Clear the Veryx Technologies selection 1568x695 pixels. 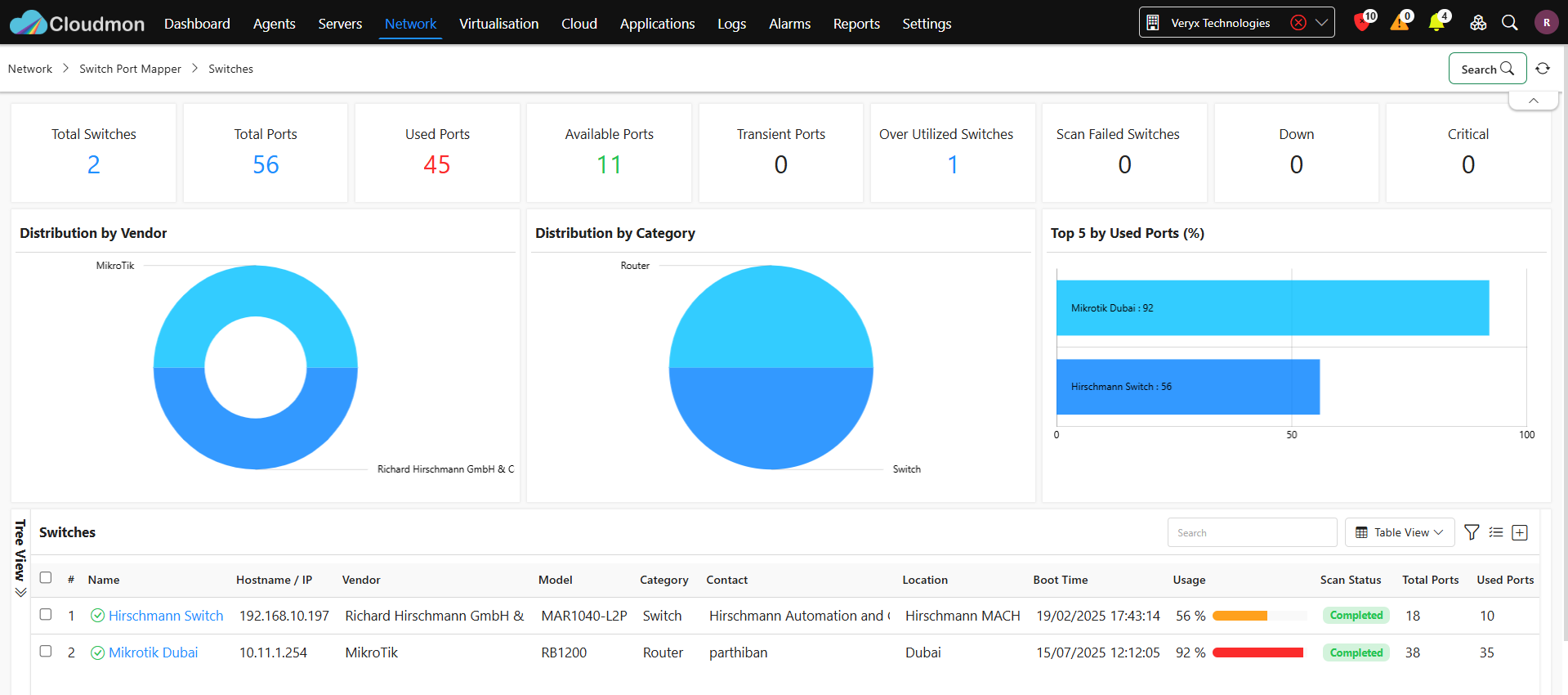pos(1298,23)
